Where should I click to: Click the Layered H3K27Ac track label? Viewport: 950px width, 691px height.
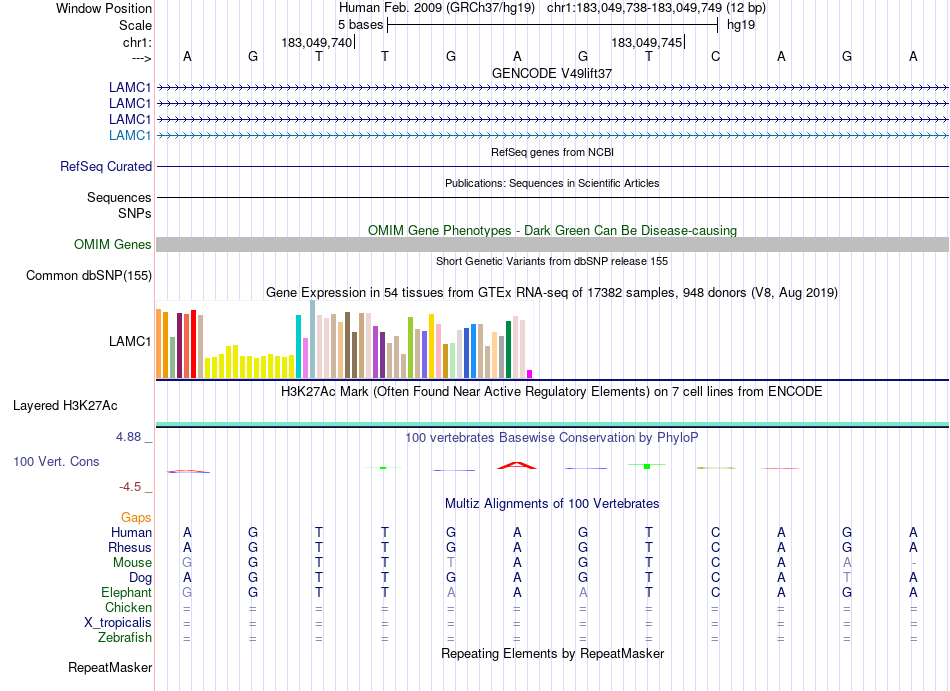(65, 406)
